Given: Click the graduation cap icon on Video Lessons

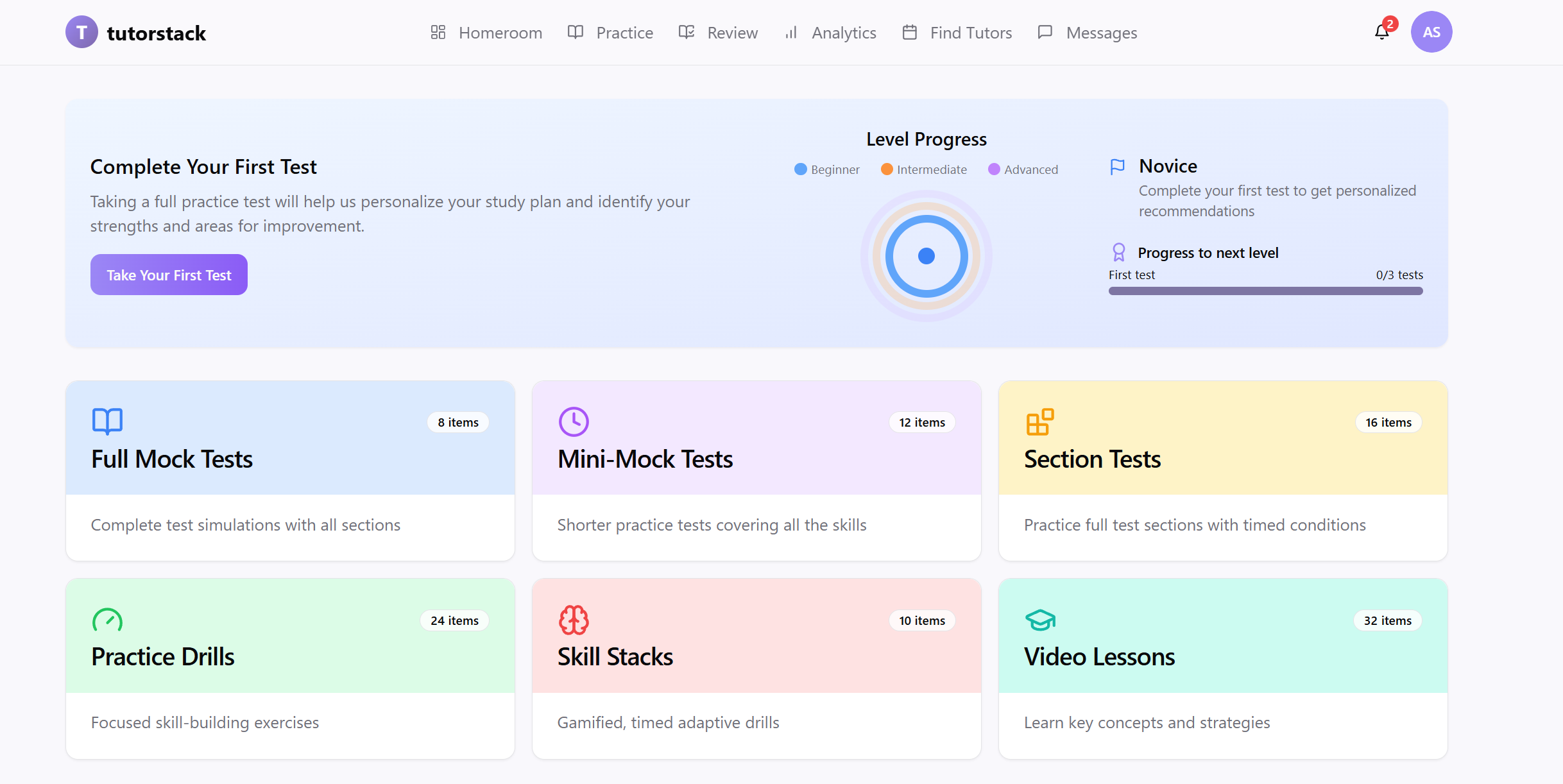Looking at the screenshot, I should (1040, 620).
